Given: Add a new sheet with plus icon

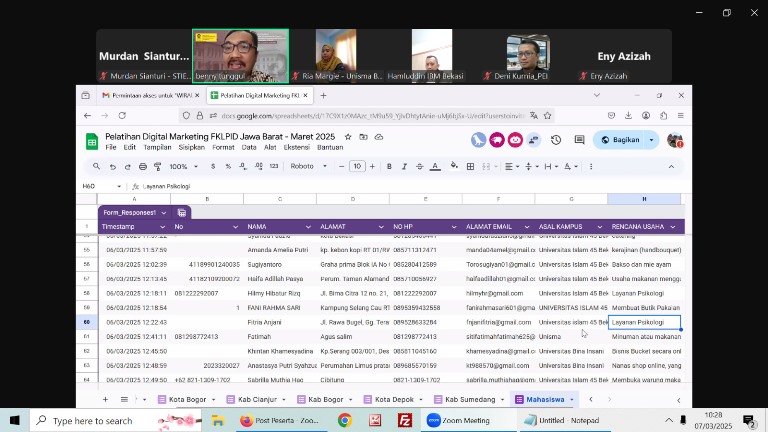Looking at the screenshot, I should point(105,399).
